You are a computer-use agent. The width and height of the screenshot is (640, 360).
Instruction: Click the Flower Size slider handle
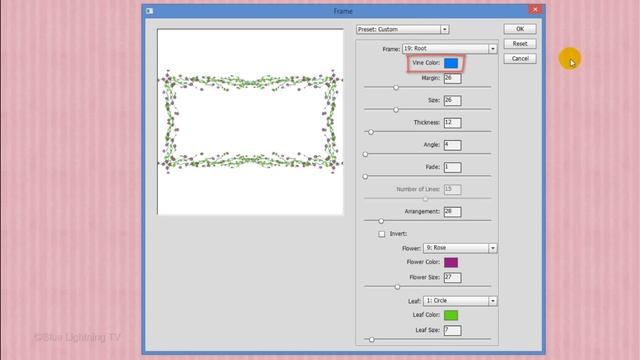click(397, 287)
